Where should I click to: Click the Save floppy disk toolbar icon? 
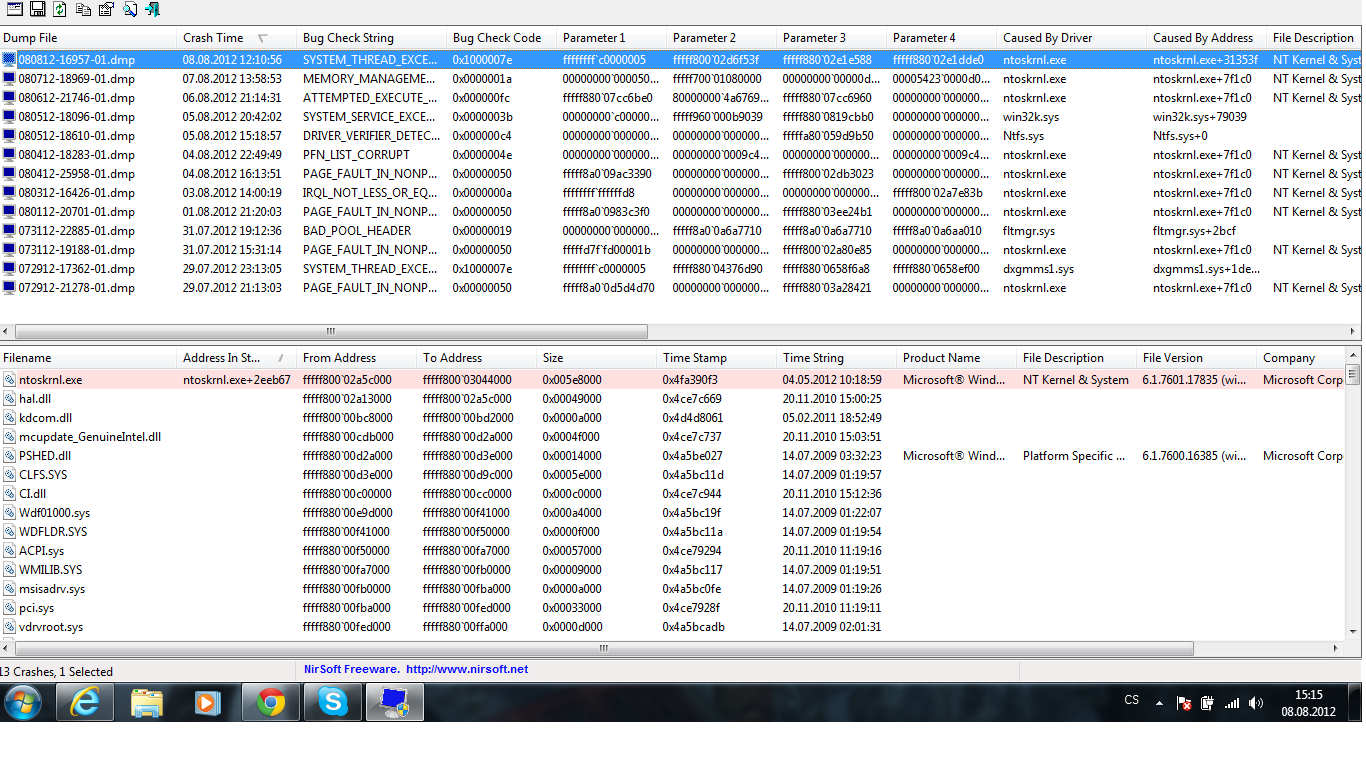37,9
